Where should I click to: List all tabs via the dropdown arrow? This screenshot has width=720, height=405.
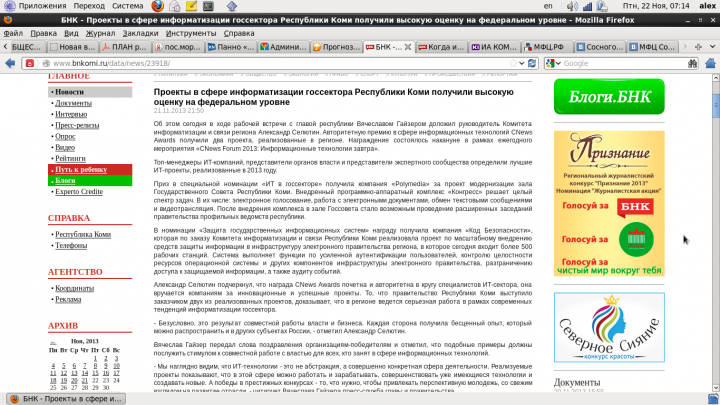(712, 47)
